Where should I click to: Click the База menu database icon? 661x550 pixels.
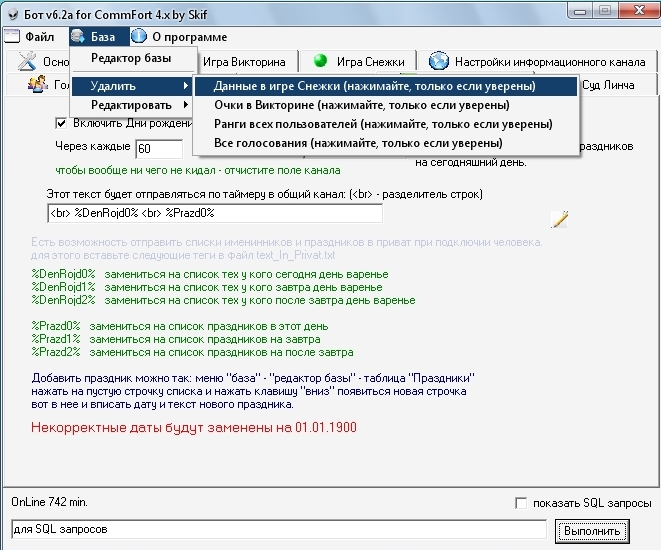coord(79,37)
